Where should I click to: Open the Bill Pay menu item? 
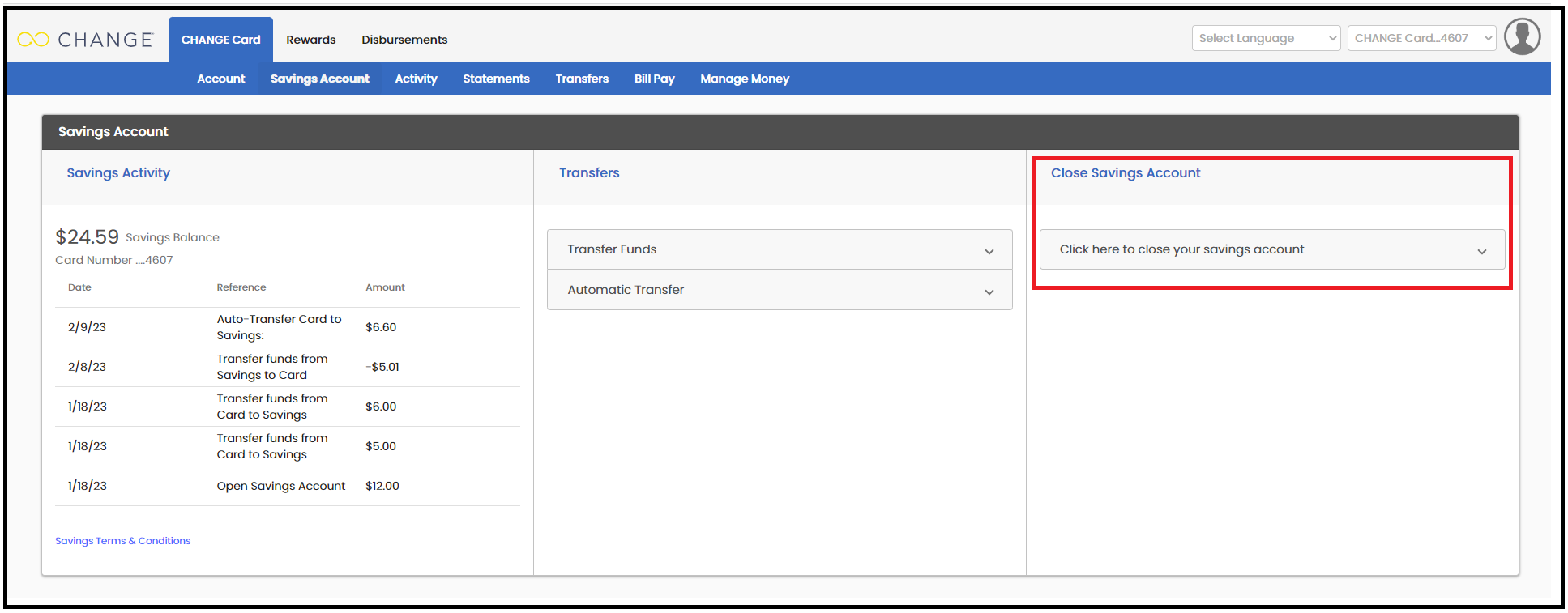pyautogui.click(x=654, y=79)
